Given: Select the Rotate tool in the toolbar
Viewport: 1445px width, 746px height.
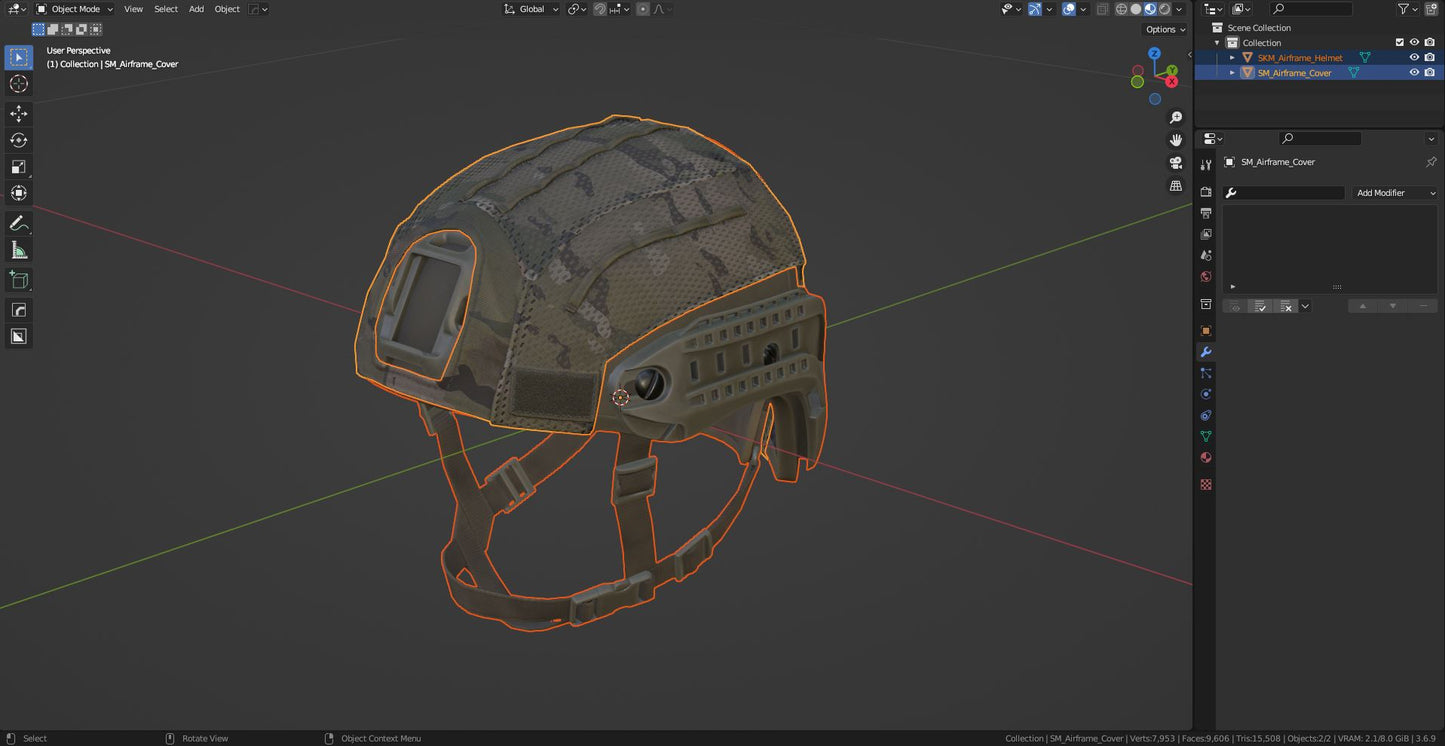Looking at the screenshot, I should coord(18,140).
